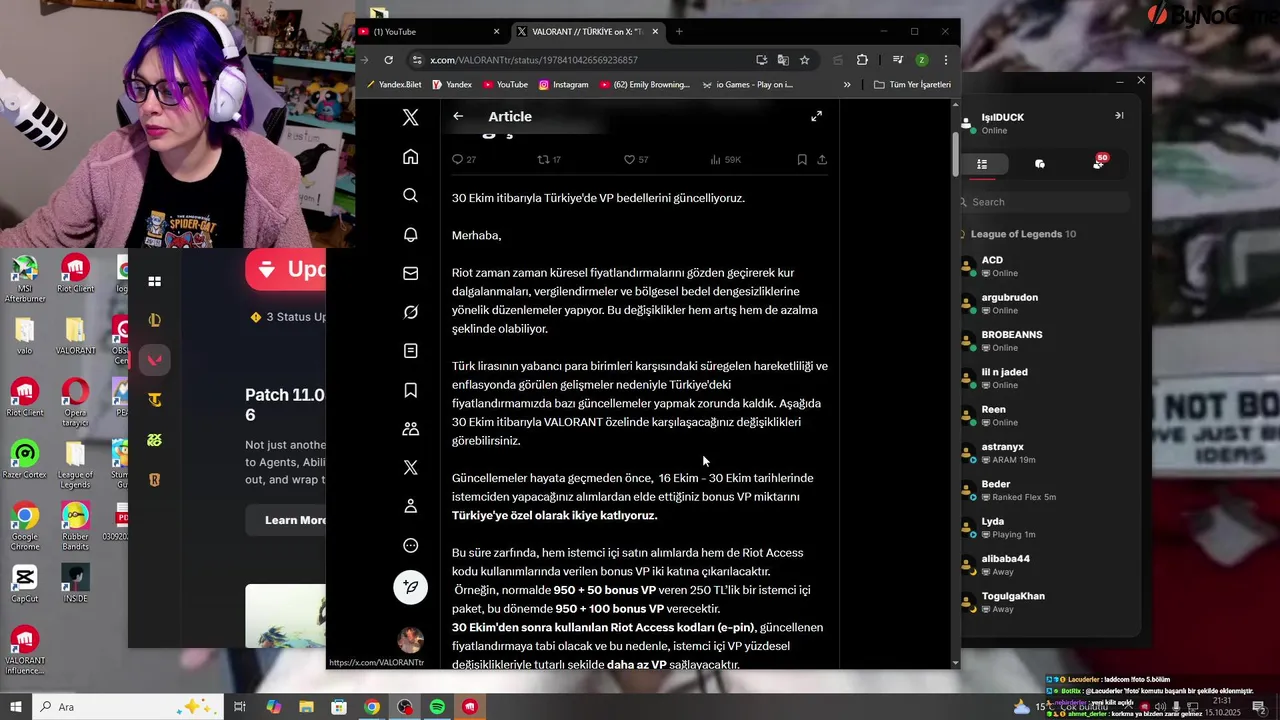This screenshot has height=720, width=1280.
Task: Repost the tweet with 17 reposts
Action: 549,160
